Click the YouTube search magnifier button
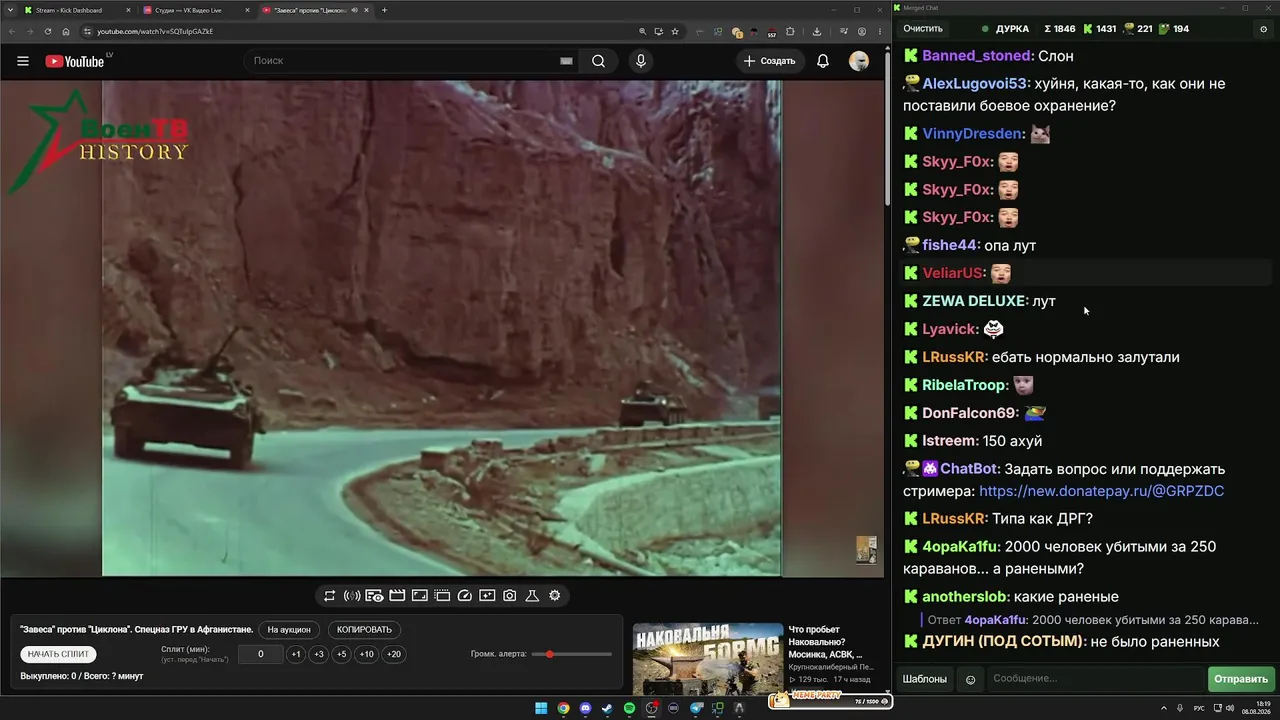This screenshot has height=720, width=1280. (x=598, y=61)
